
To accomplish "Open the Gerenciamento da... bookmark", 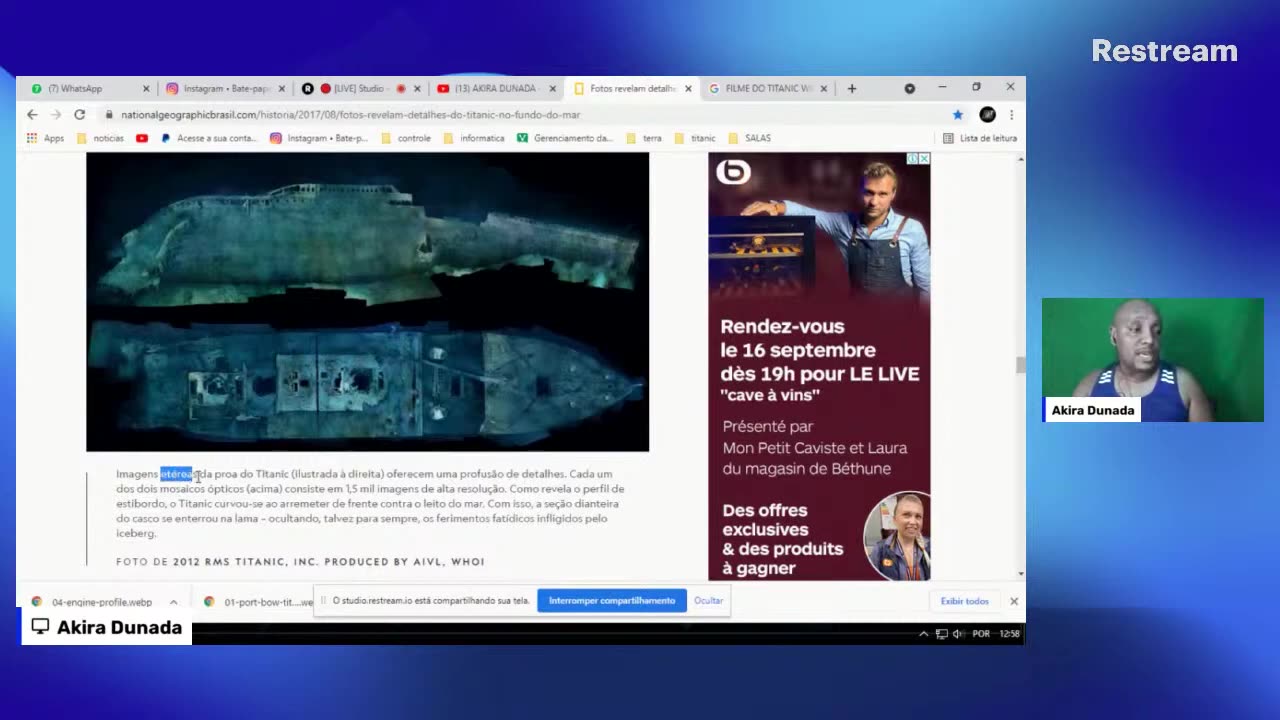I will click(x=565, y=138).
